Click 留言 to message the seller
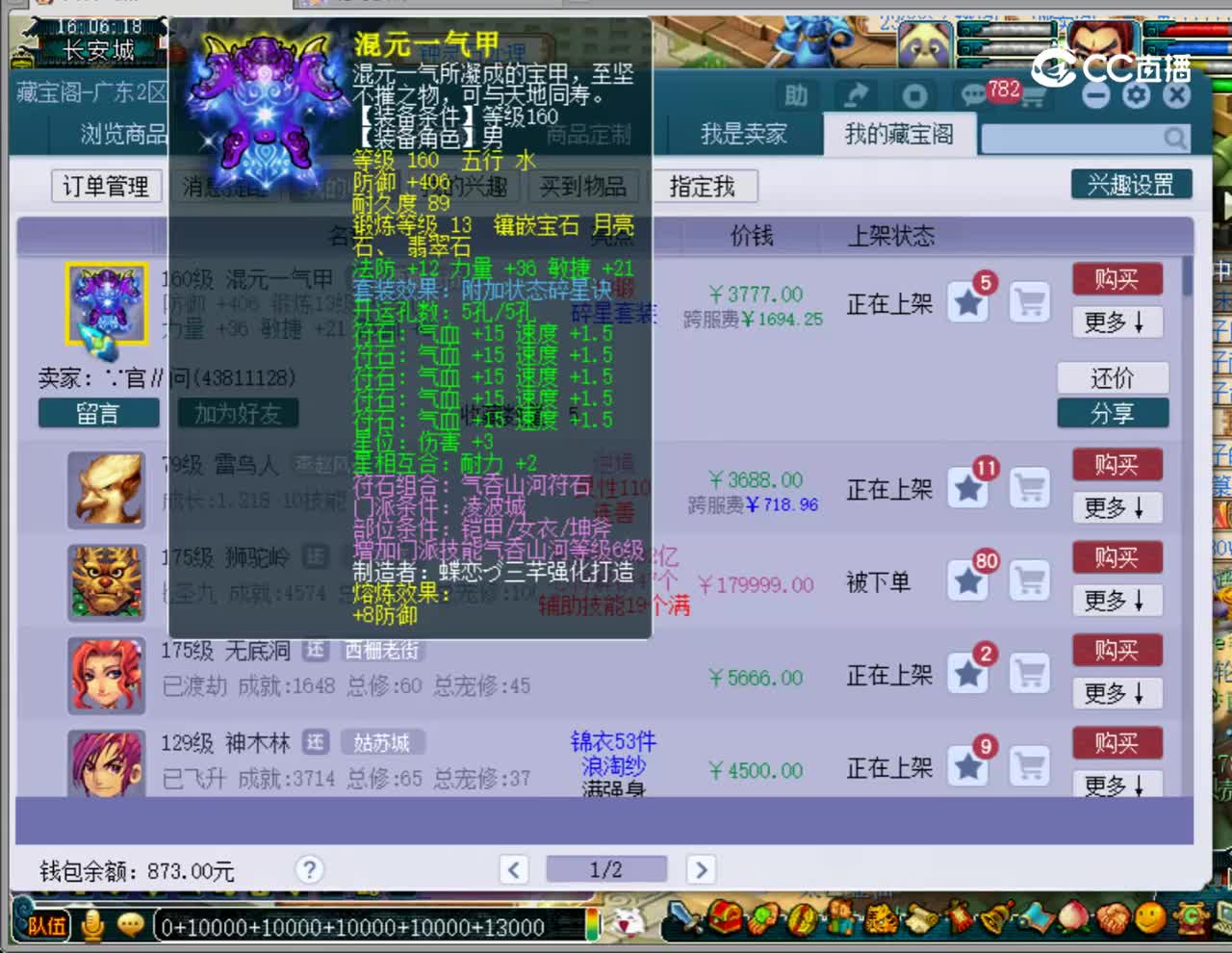Image resolution: width=1232 pixels, height=953 pixels. click(x=98, y=414)
